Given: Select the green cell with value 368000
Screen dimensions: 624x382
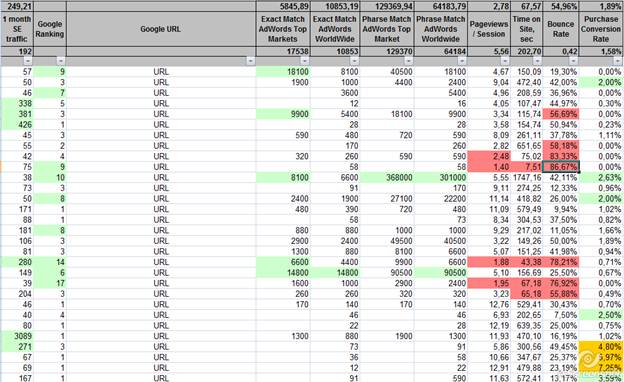Looking at the screenshot, I should (387, 177).
